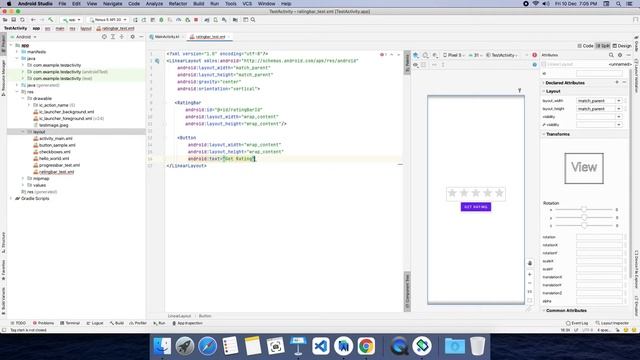The image size is (640, 360).
Task: Click the rating bar stars in preview
Action: click(476, 193)
